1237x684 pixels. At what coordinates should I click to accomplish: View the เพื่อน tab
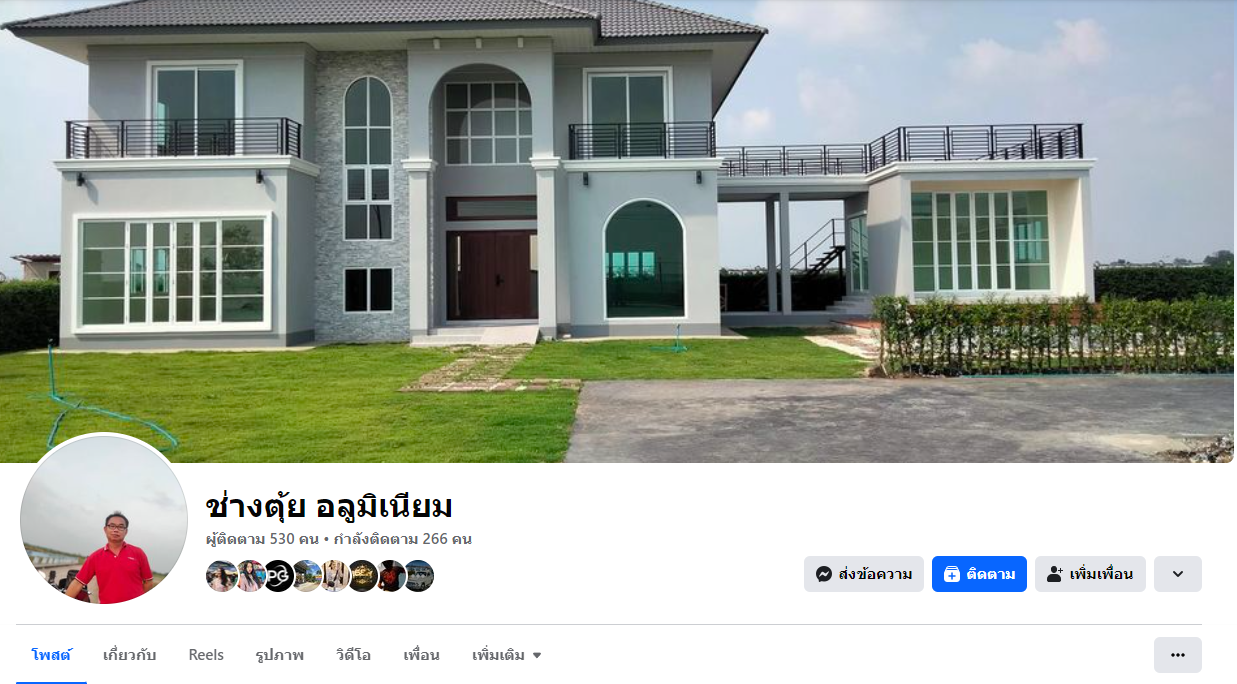coord(421,655)
